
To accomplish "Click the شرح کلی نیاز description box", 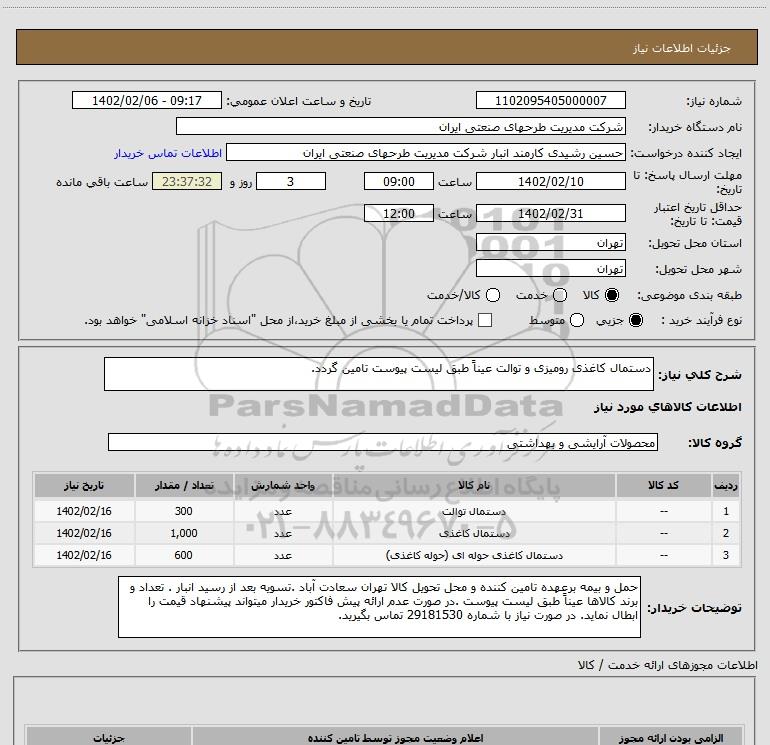I will point(379,374).
